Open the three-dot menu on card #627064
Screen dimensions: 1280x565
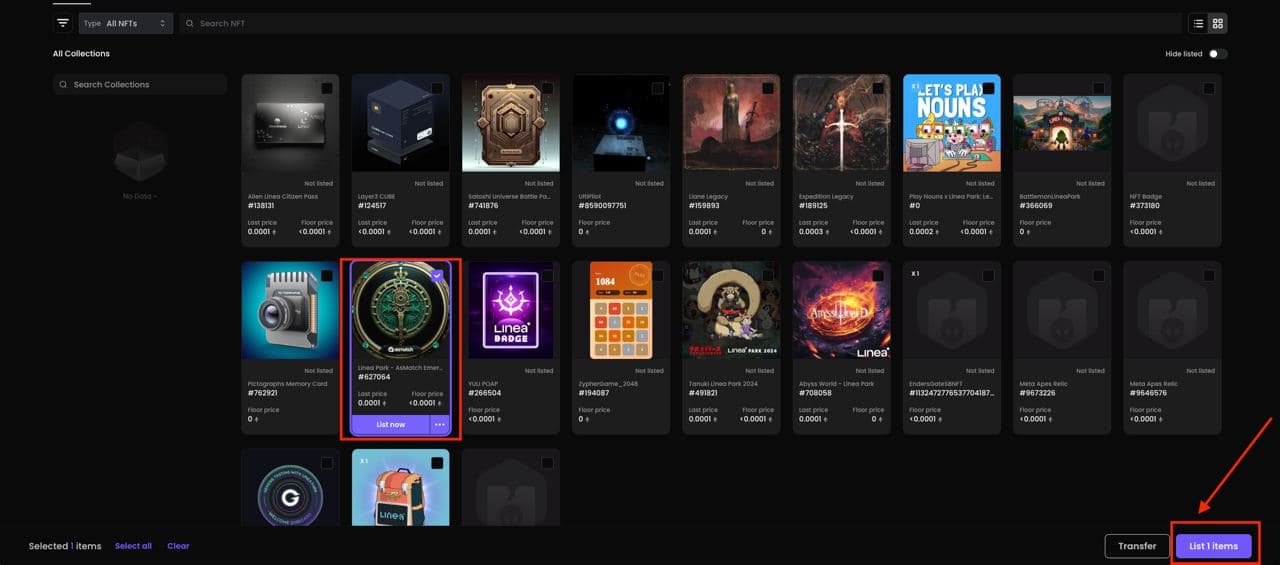pyautogui.click(x=439, y=425)
